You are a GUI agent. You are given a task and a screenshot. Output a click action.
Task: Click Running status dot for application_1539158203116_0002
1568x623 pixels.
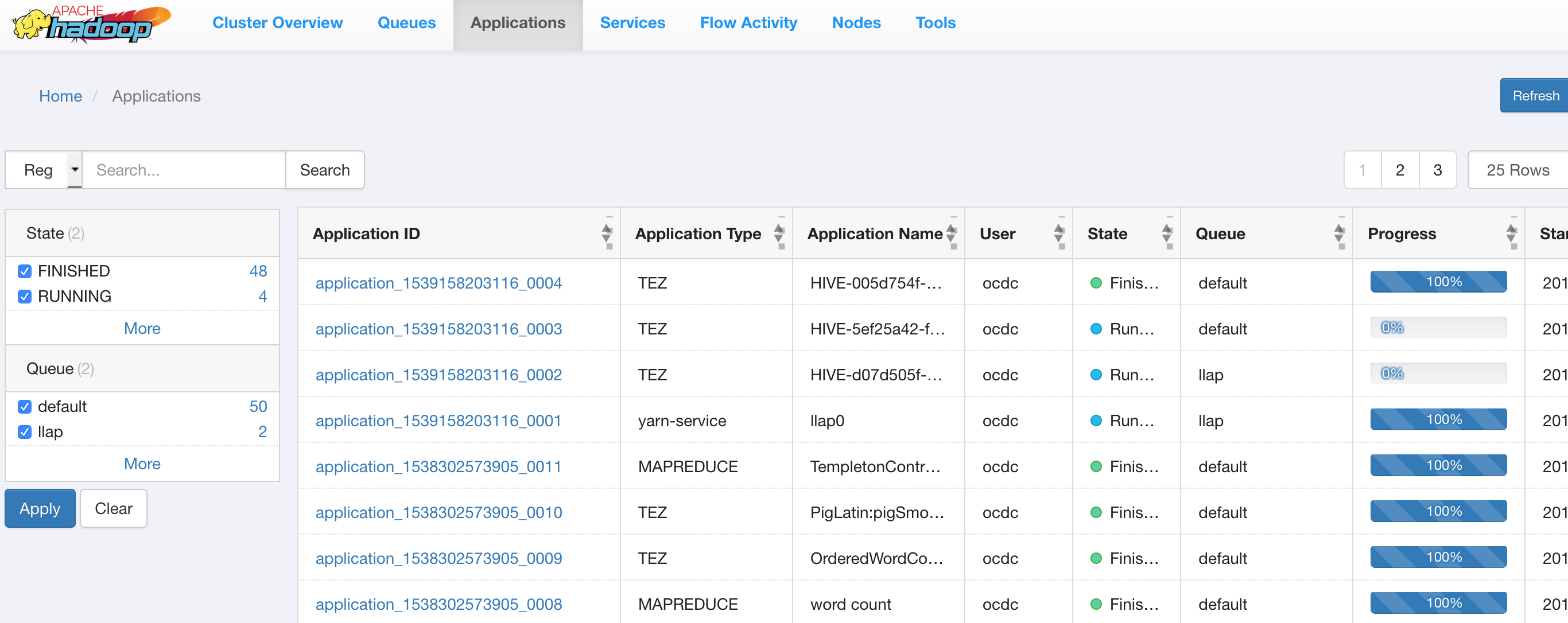tap(1096, 375)
